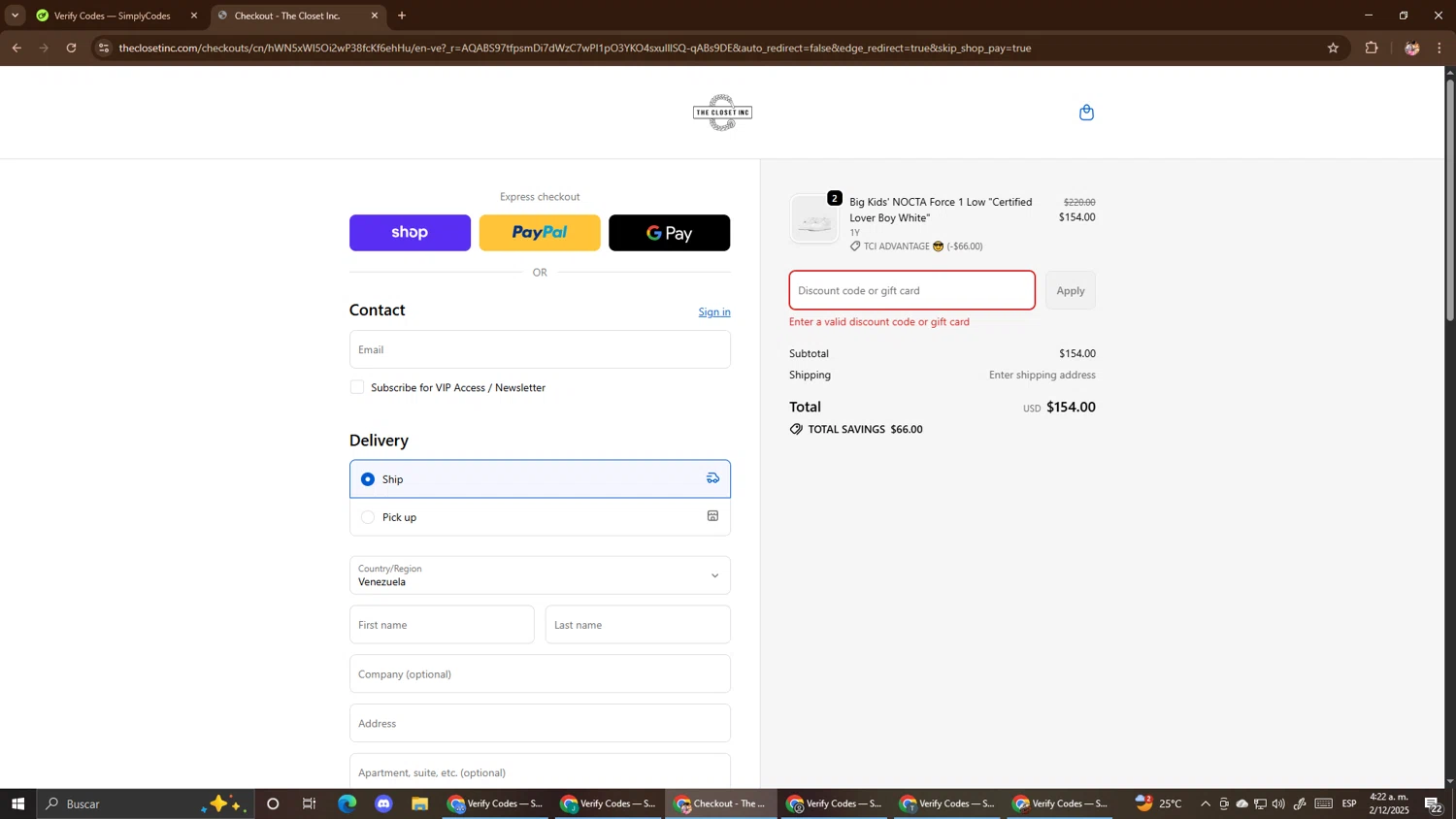
Task: Open the browser profile avatar
Action: tap(1412, 48)
